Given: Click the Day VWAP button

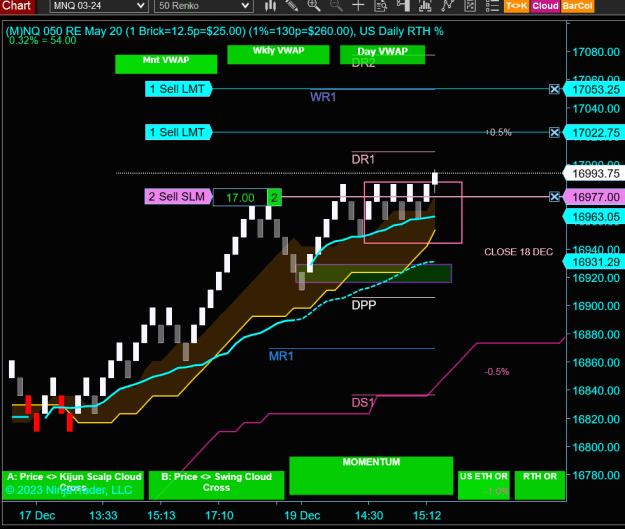Looking at the screenshot, I should point(382,55).
